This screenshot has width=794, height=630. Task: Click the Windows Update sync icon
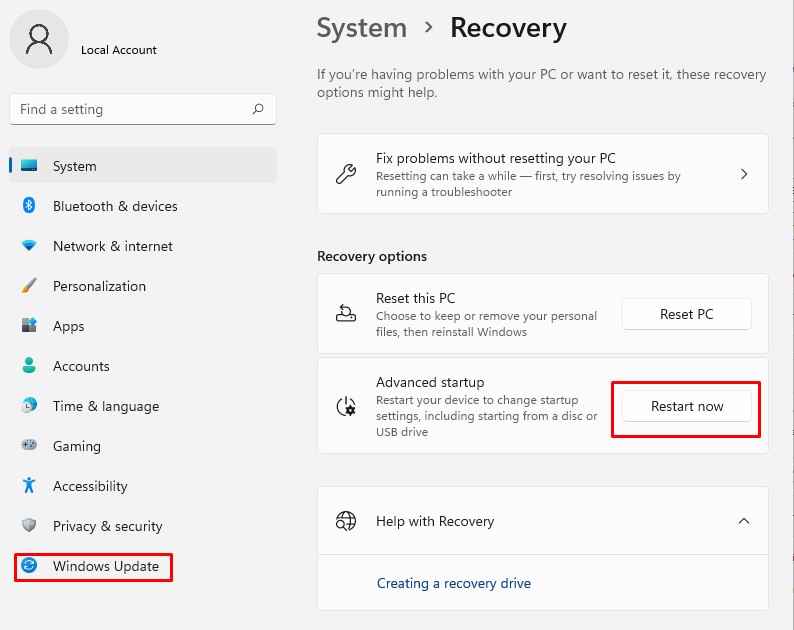pos(29,566)
